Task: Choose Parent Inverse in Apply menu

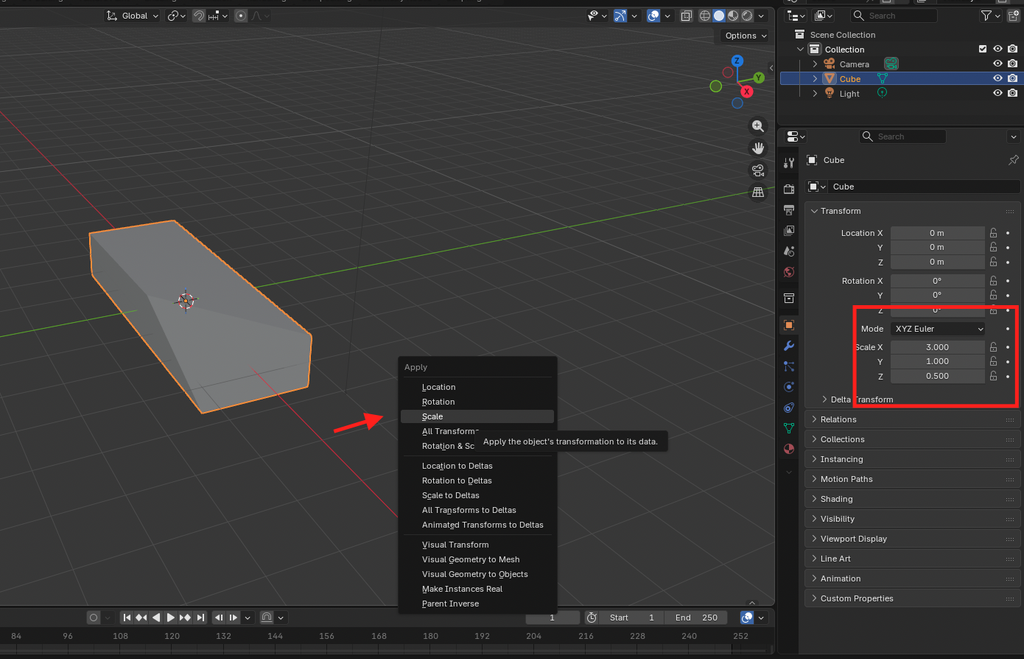Action: [x=477, y=603]
